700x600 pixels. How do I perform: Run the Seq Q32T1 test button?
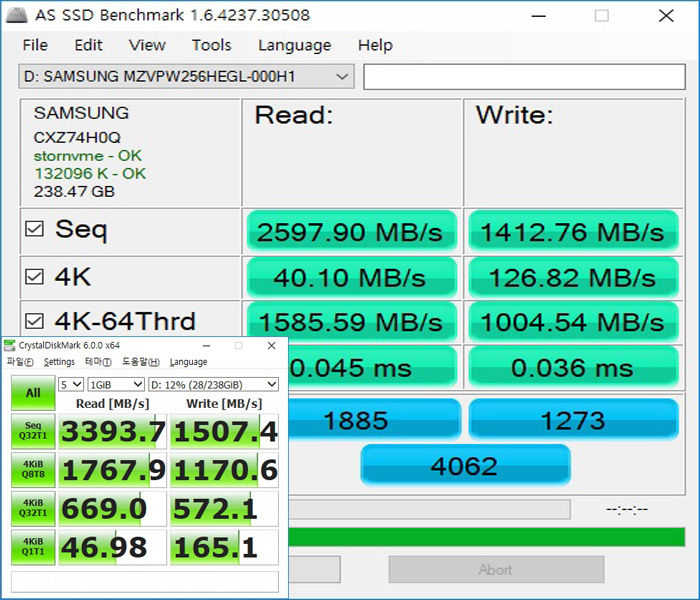coord(33,431)
